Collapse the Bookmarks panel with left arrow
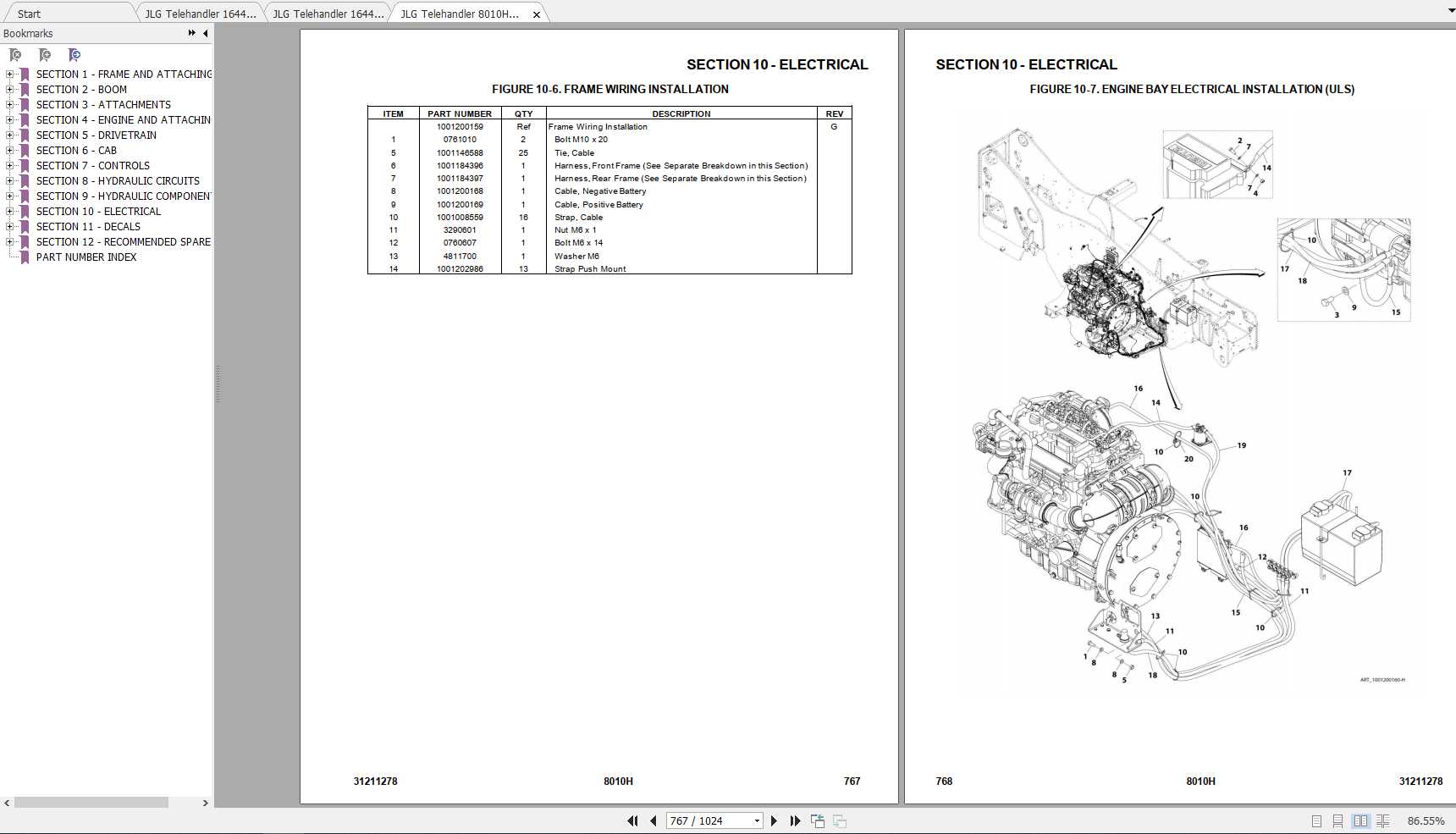 (x=205, y=33)
